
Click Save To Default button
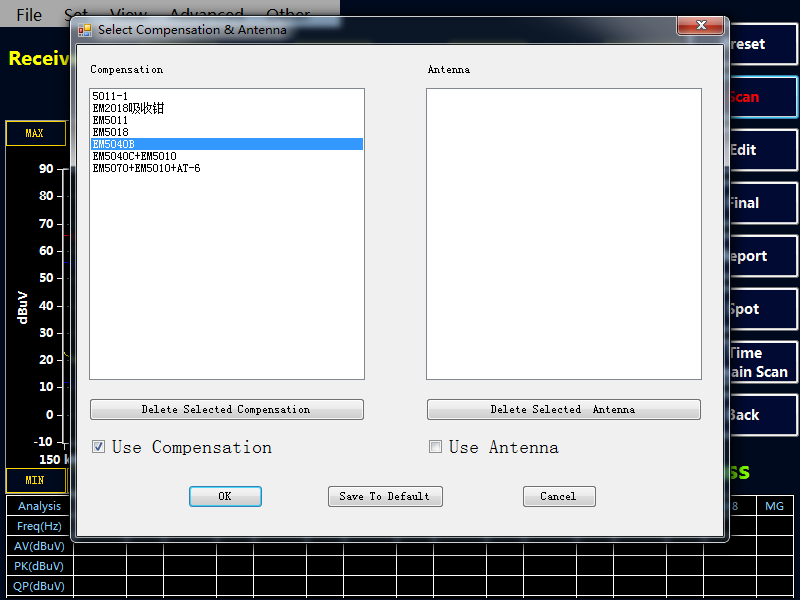385,496
